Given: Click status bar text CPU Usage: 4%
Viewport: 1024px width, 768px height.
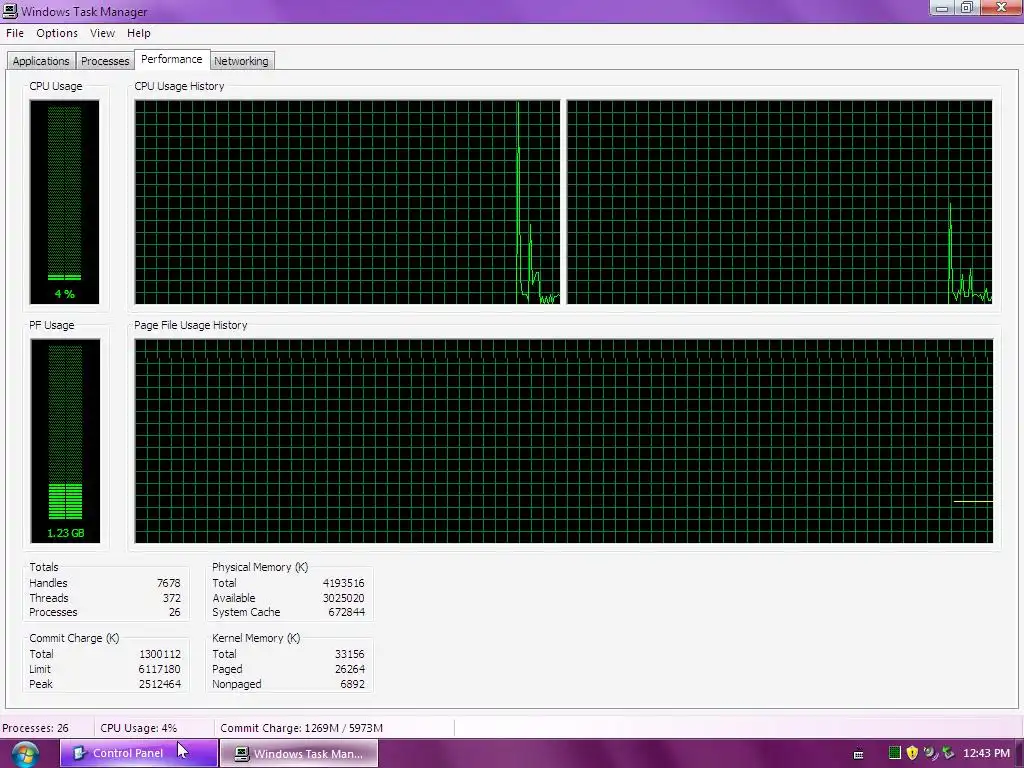Looking at the screenshot, I should click(x=138, y=728).
